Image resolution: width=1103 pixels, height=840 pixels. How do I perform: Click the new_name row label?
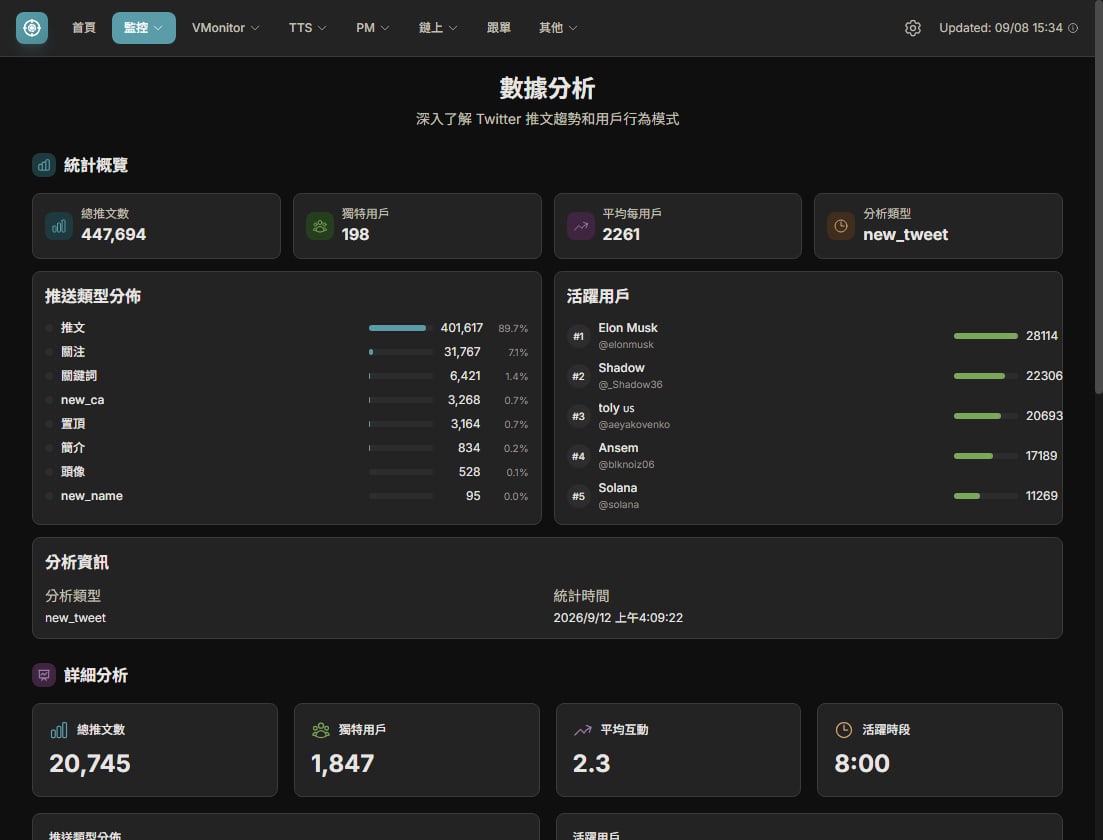click(x=91, y=496)
